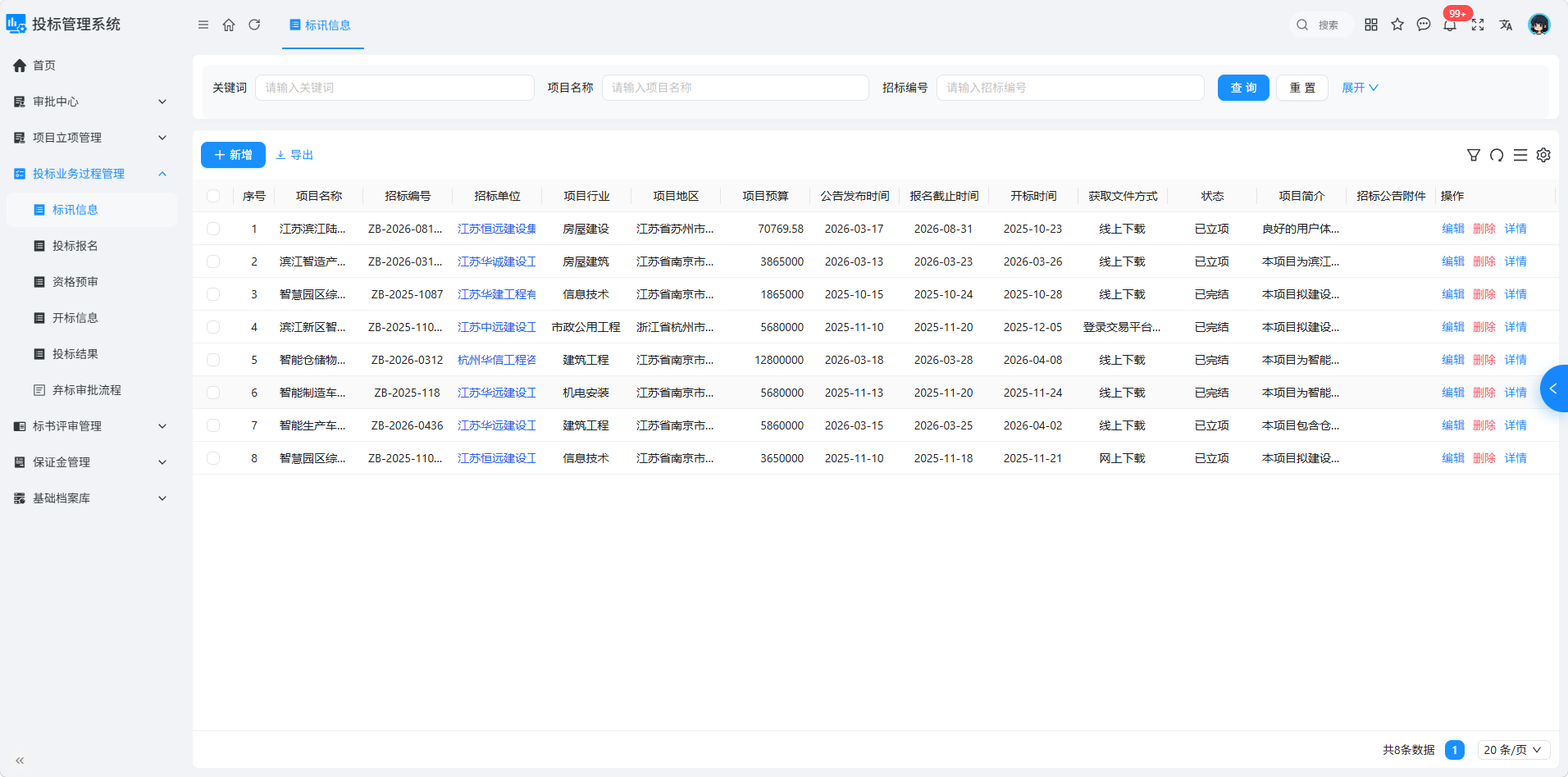Collapse the sidebar with the double-arrow icon
This screenshot has height=777, width=1568.
point(20,761)
